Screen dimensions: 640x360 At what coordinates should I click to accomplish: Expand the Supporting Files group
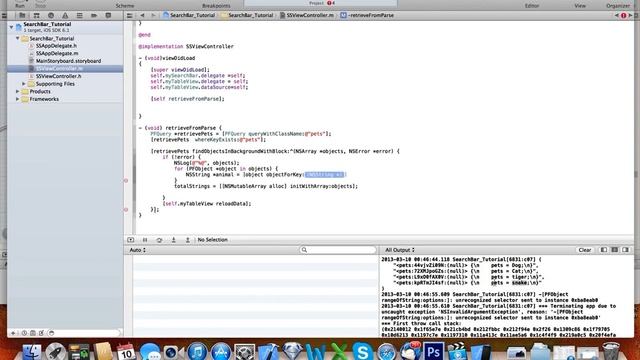pos(24,84)
